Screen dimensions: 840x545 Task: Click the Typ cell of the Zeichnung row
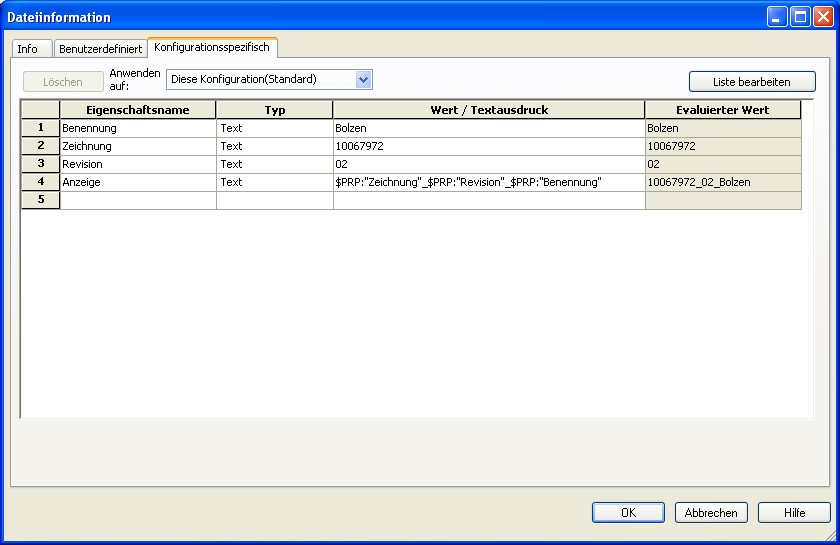[275, 146]
